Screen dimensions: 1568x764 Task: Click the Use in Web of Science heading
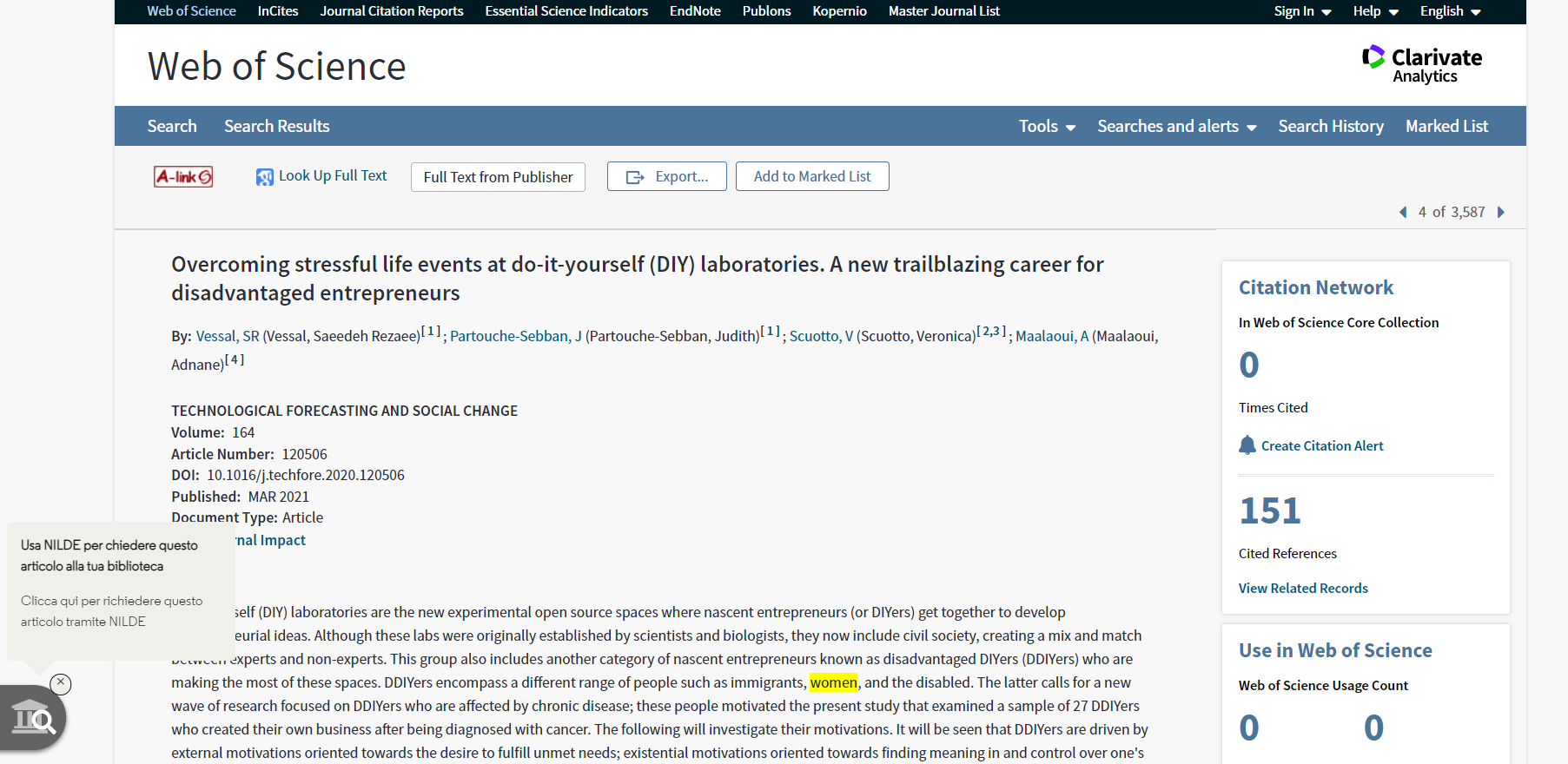point(1335,650)
